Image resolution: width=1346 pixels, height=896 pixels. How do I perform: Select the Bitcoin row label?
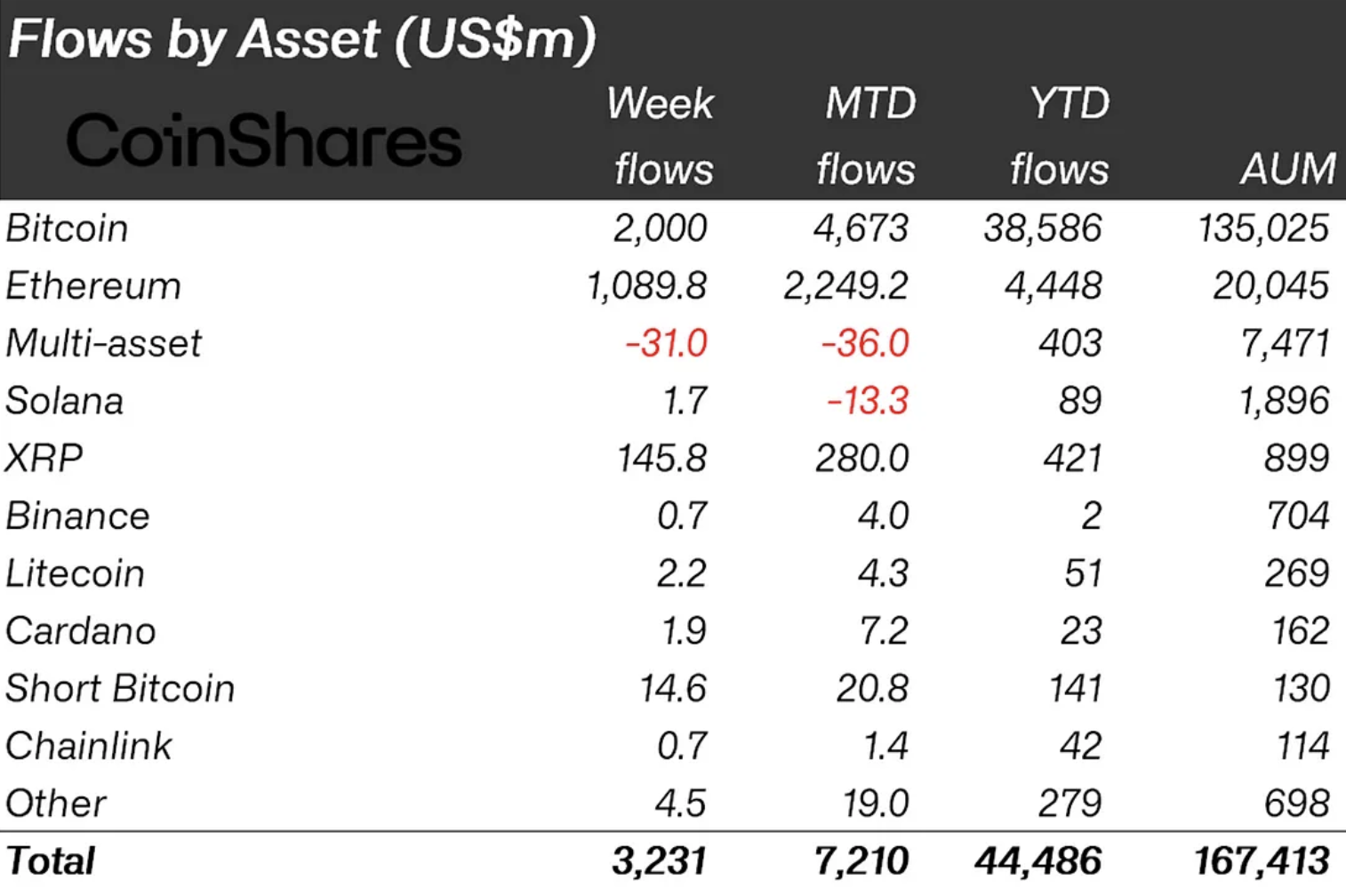(68, 228)
